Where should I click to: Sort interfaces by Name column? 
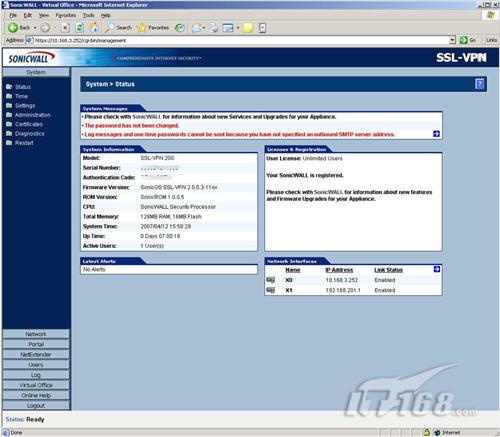click(x=293, y=270)
